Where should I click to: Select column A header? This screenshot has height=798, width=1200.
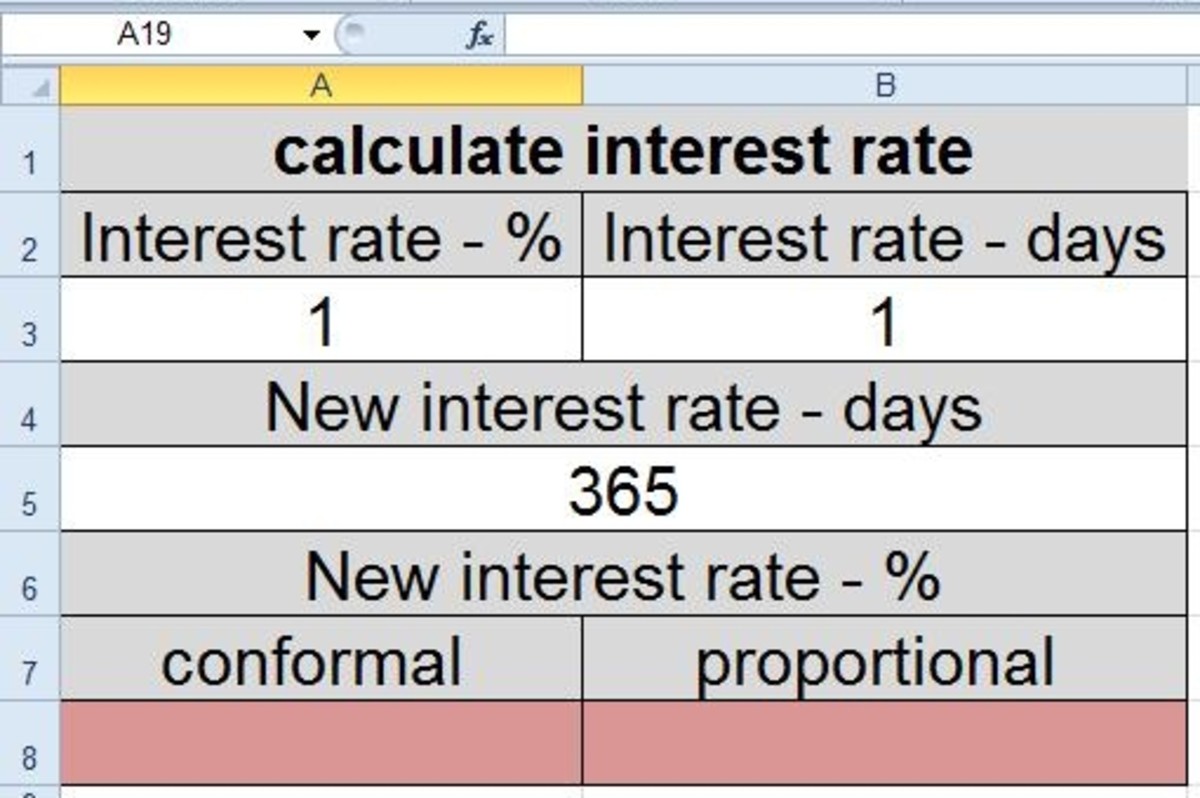[x=320, y=88]
